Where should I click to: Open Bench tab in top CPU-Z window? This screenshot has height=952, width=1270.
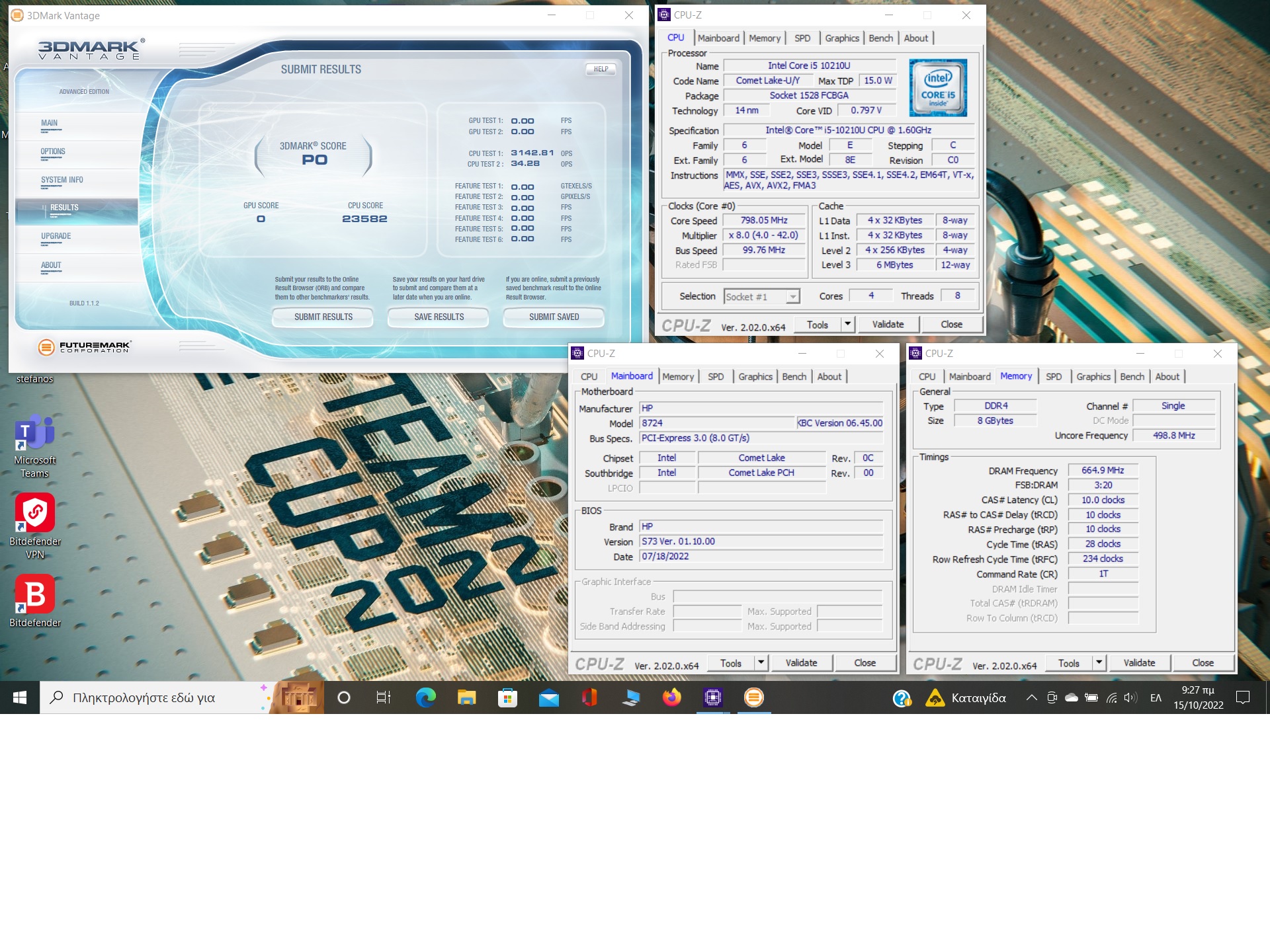click(x=880, y=38)
